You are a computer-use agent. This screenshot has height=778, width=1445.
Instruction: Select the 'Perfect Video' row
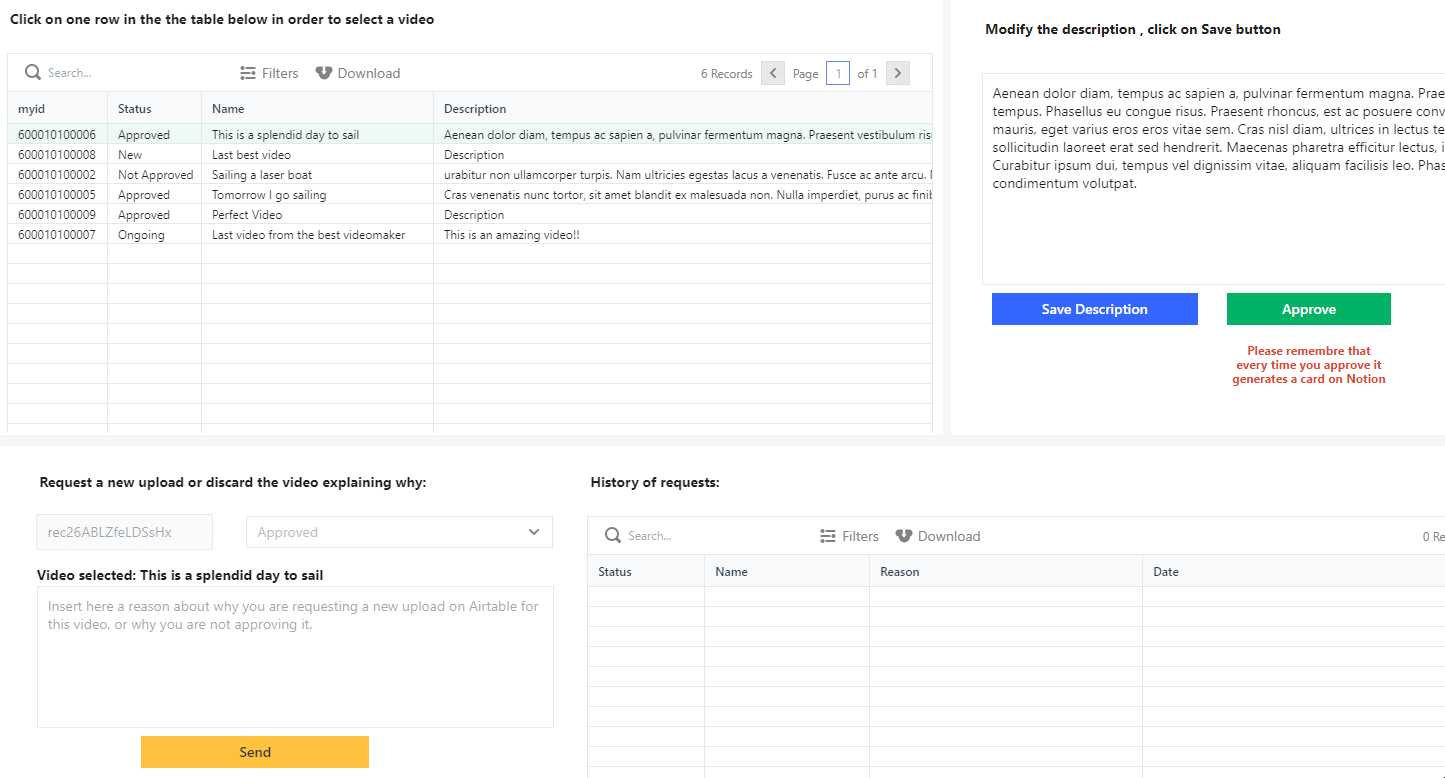point(247,215)
